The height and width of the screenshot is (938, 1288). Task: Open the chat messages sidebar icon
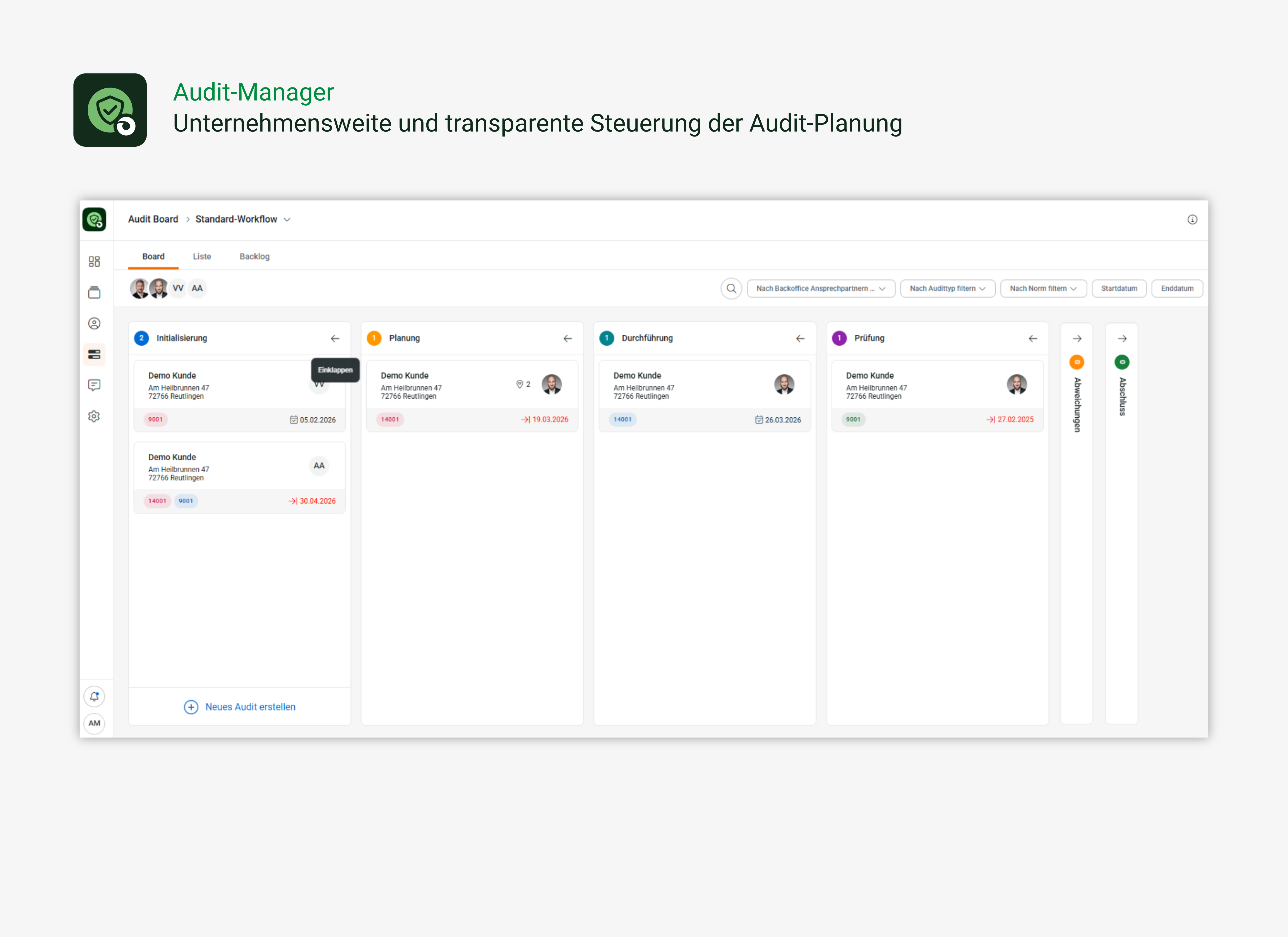coord(94,385)
